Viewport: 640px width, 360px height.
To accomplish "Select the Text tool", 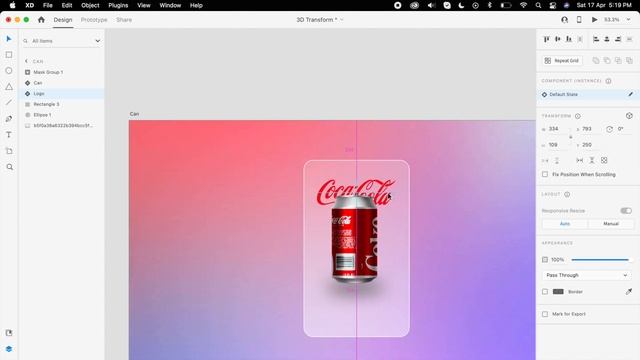I will [x=9, y=135].
